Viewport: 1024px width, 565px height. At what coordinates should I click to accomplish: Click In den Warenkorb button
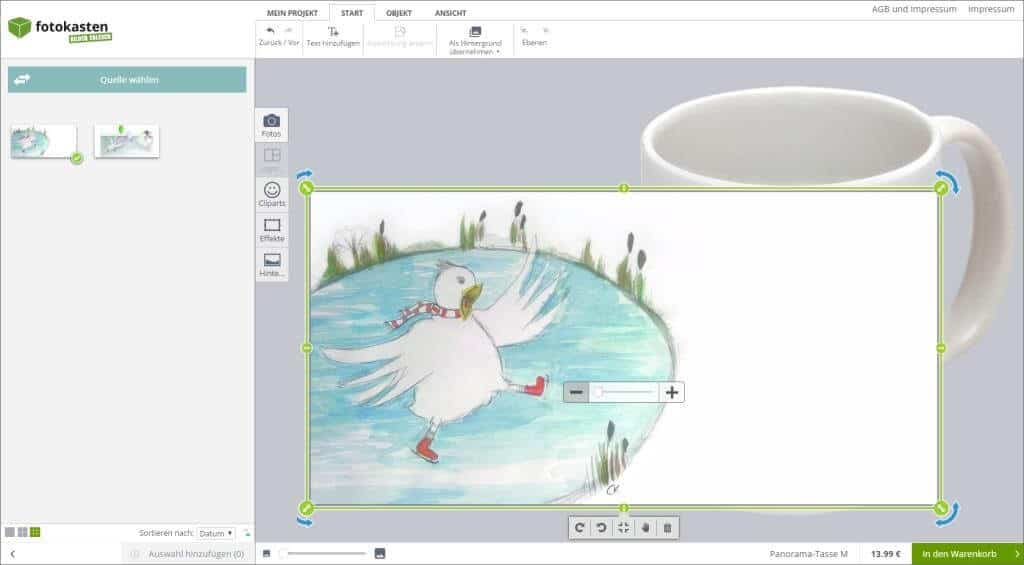pyautogui.click(x=967, y=554)
